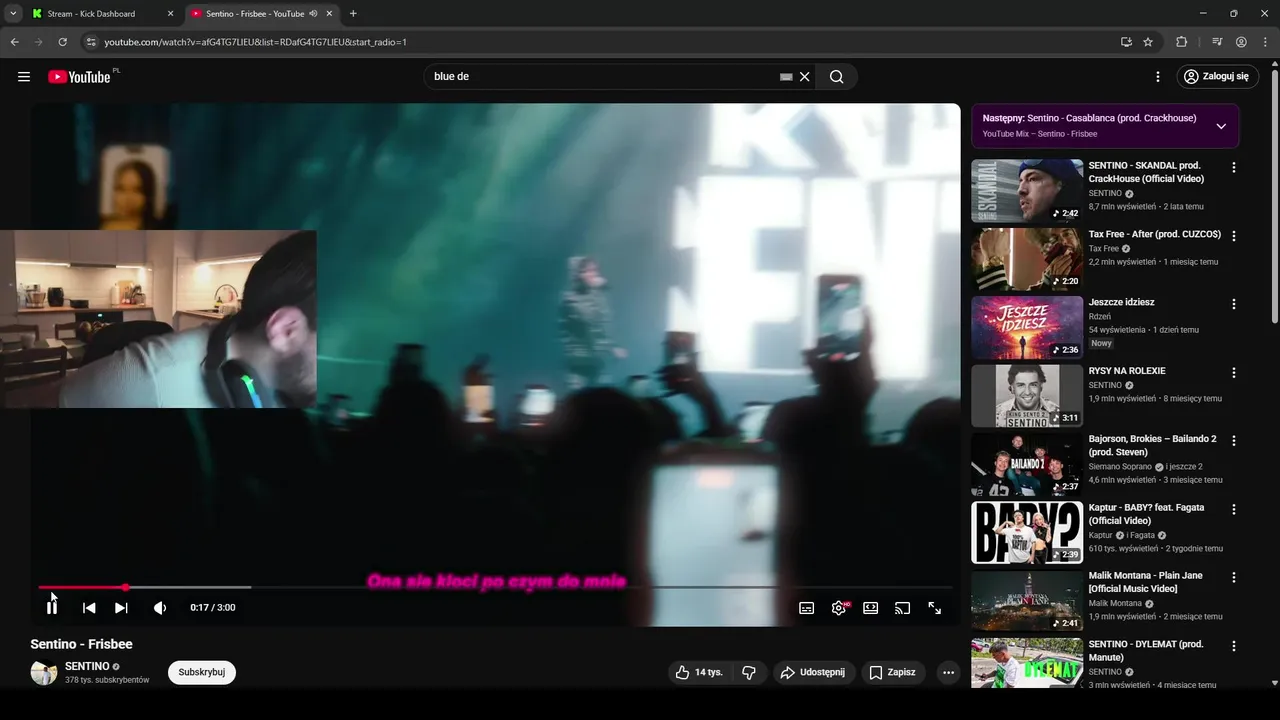Open the player settings gear
Image resolution: width=1280 pixels, height=720 pixels.
[839, 608]
